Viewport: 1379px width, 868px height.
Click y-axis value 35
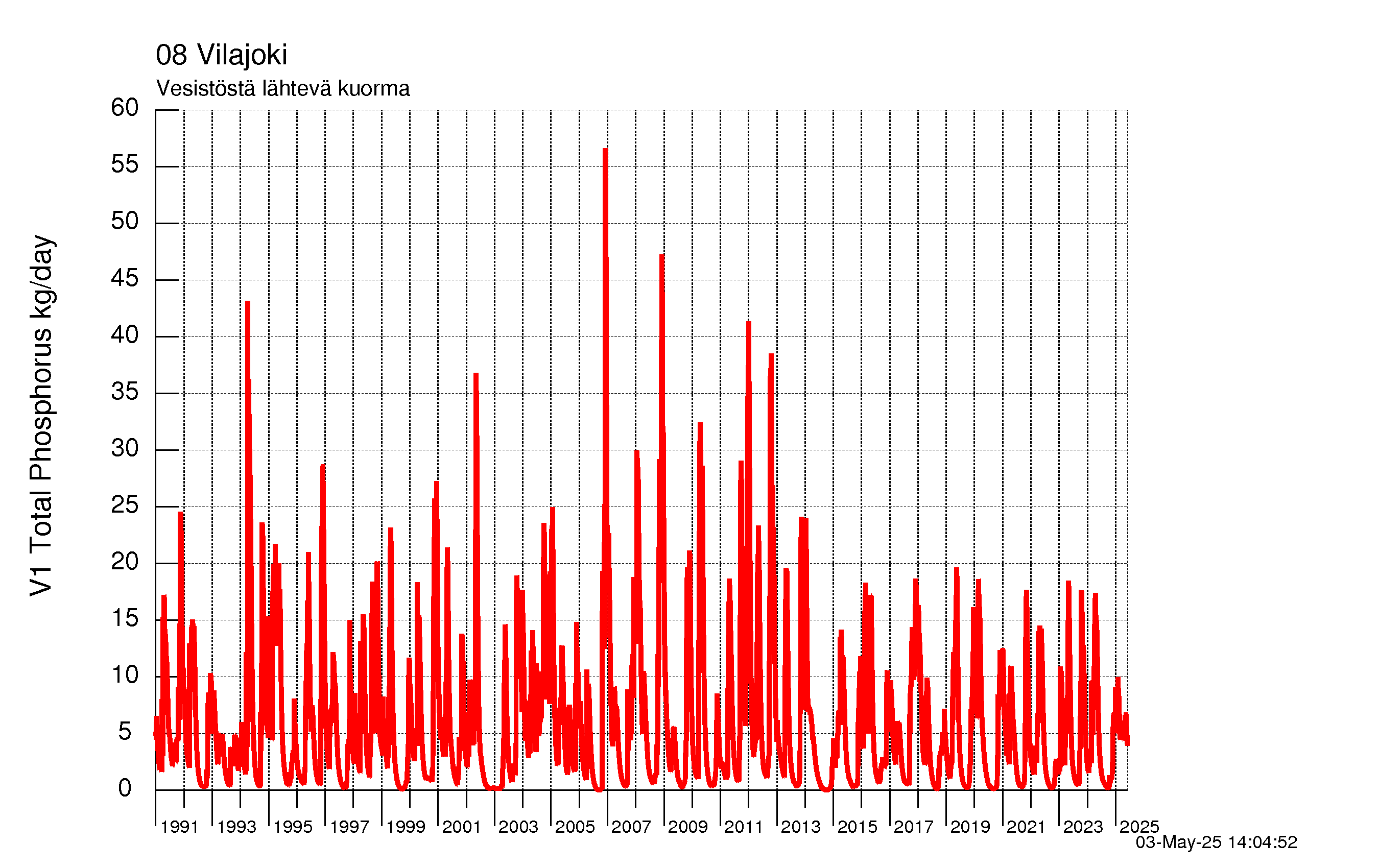tap(125, 392)
